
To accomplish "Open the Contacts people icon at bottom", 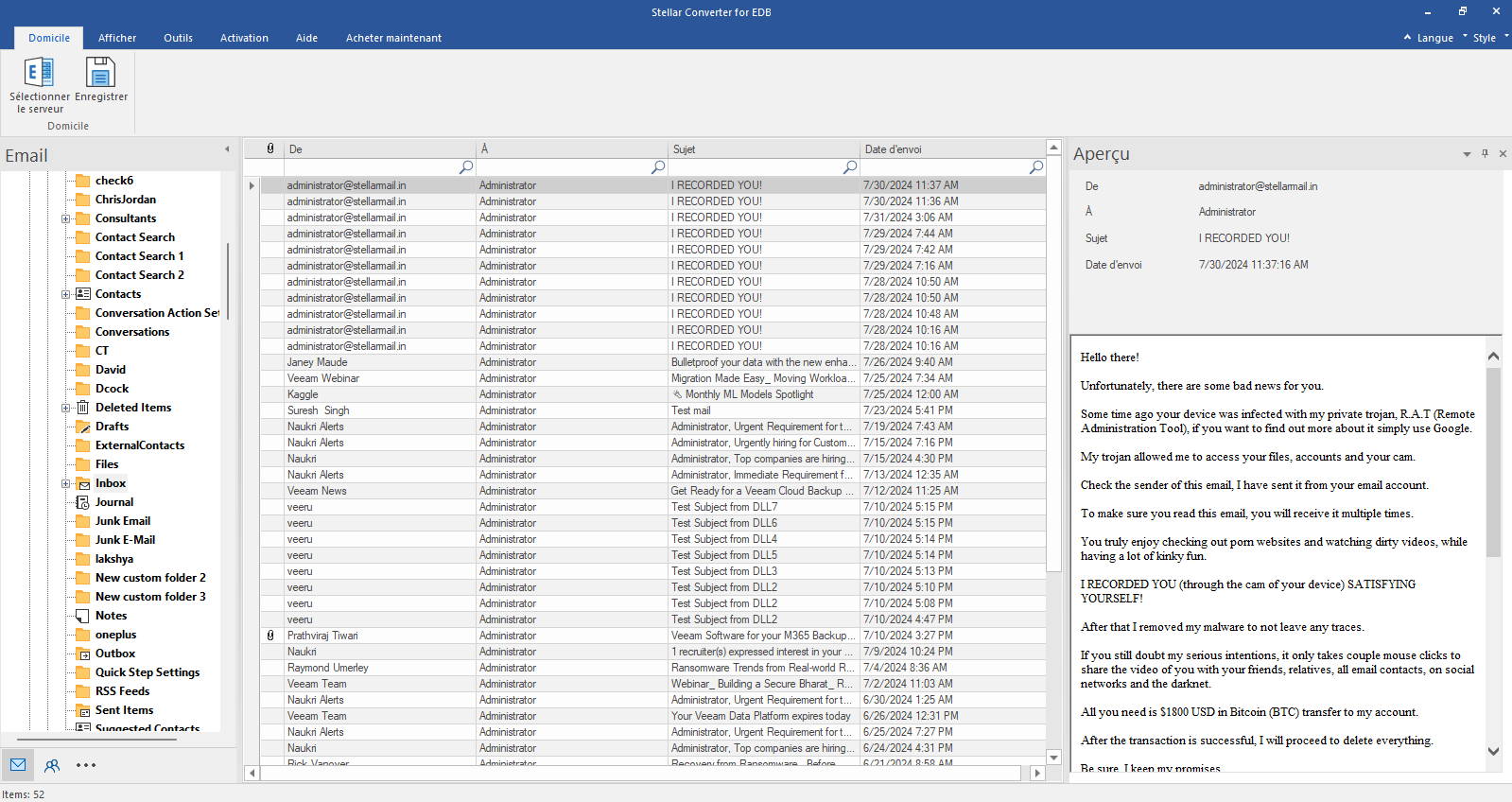I will point(52,765).
